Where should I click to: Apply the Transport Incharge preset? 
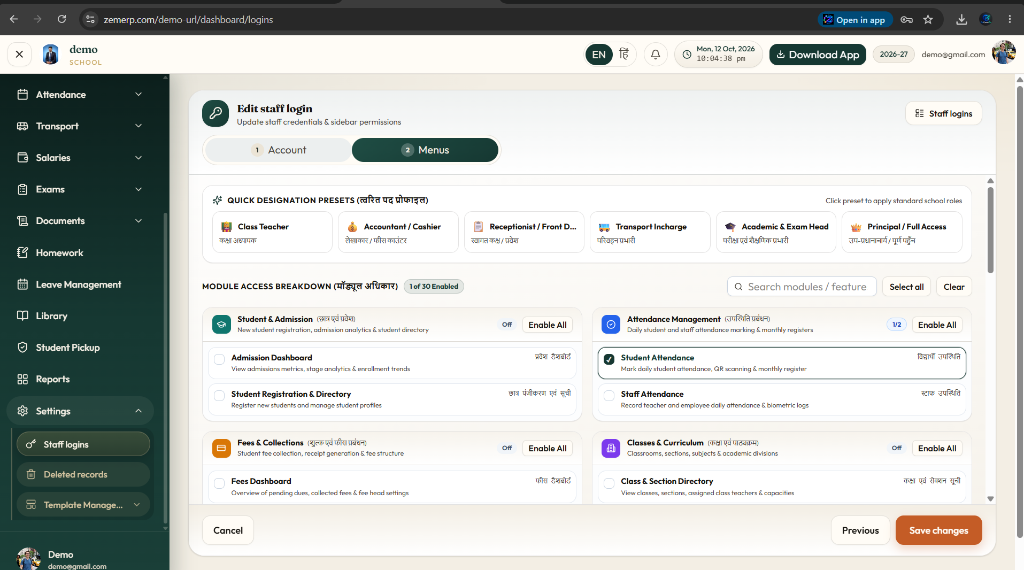click(650, 232)
